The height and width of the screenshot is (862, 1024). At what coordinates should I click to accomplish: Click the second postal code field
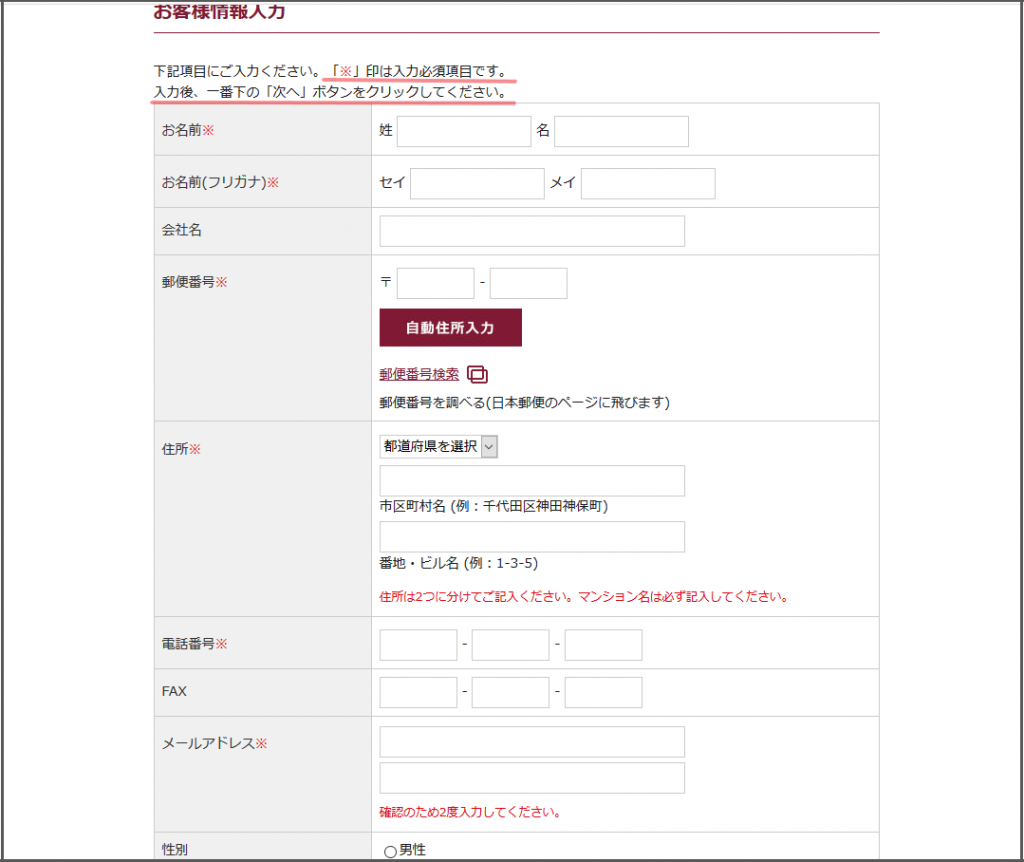coord(528,283)
